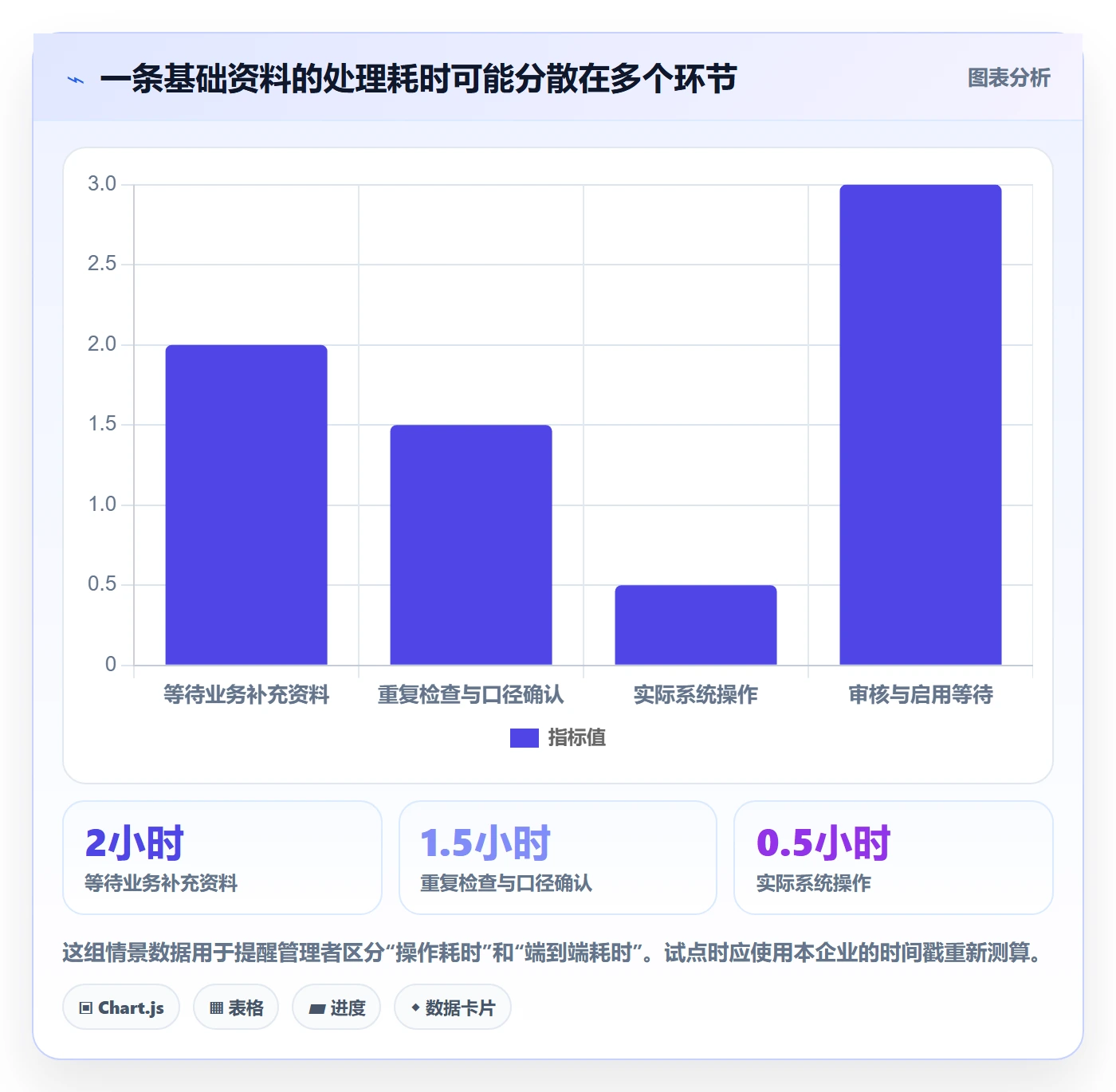
Task: Click the 进度 tag chip
Action: 336,1008
